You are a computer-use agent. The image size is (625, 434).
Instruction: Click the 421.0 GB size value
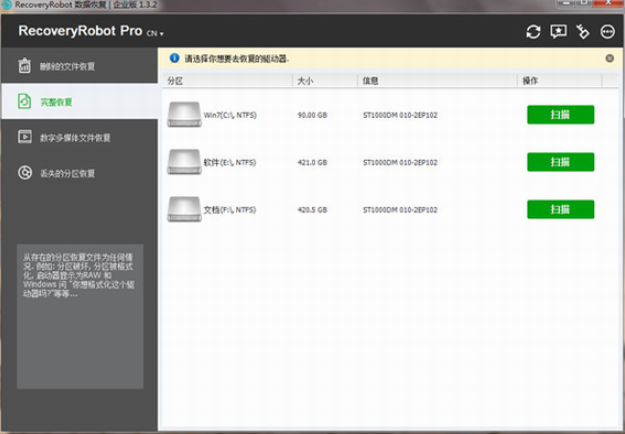coord(312,163)
